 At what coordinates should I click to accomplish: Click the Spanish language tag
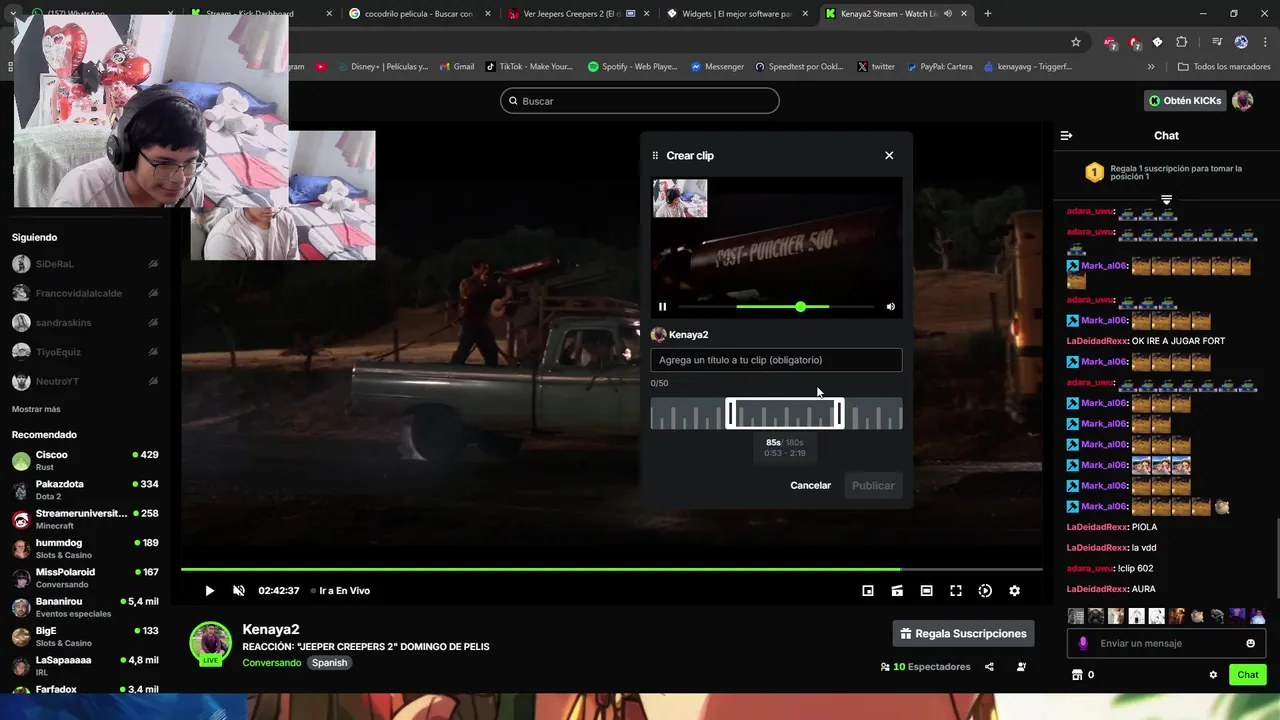pos(329,663)
